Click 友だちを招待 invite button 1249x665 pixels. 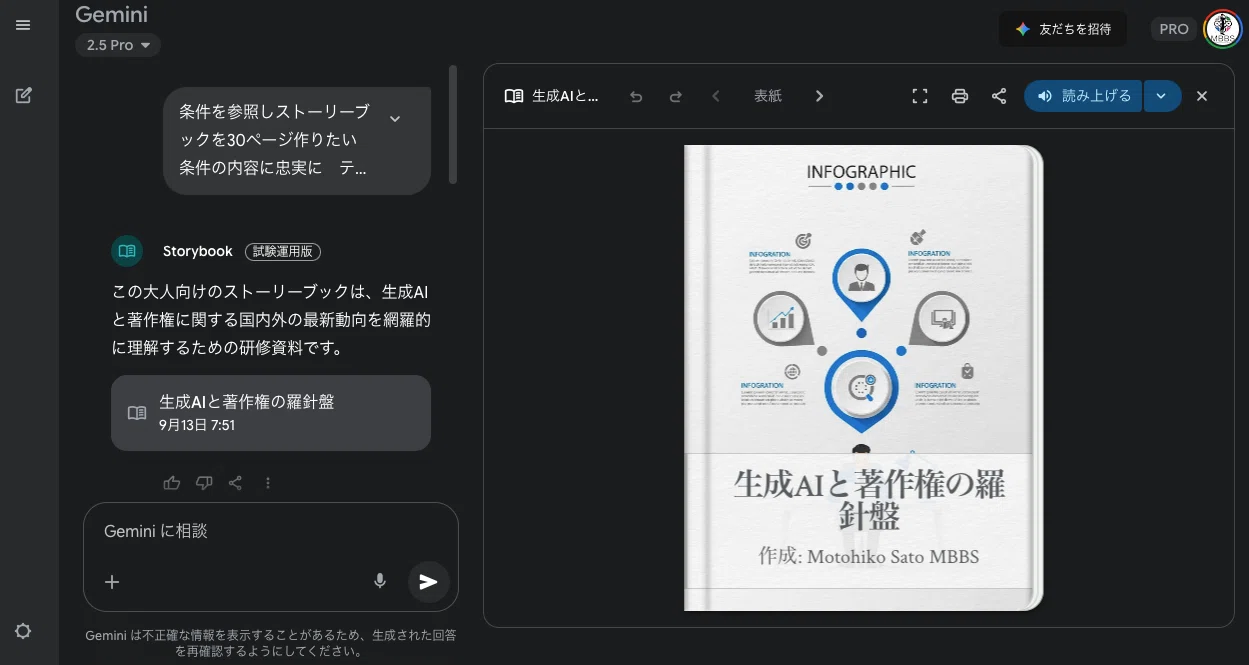1063,29
